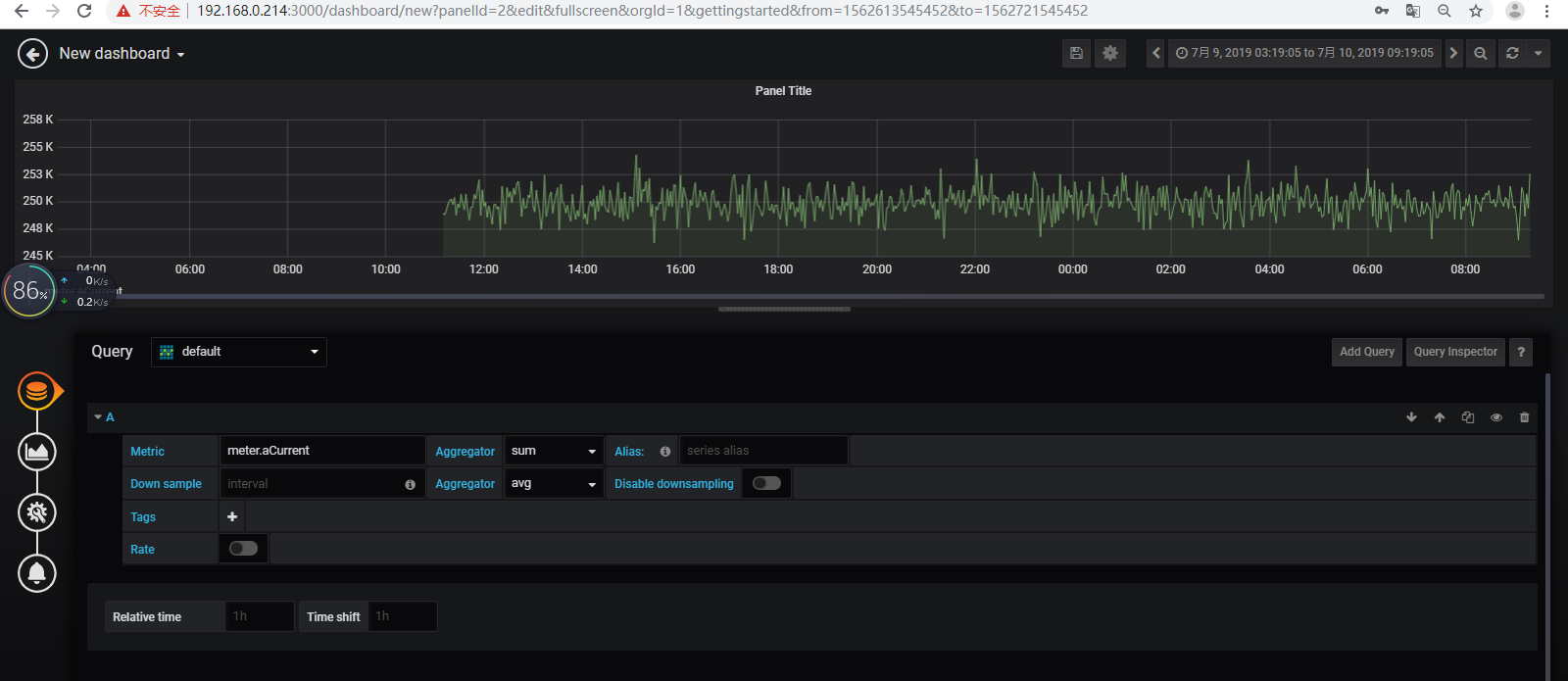Open the sum Aggregator dropdown
This screenshot has height=681, width=1568.
(554, 451)
